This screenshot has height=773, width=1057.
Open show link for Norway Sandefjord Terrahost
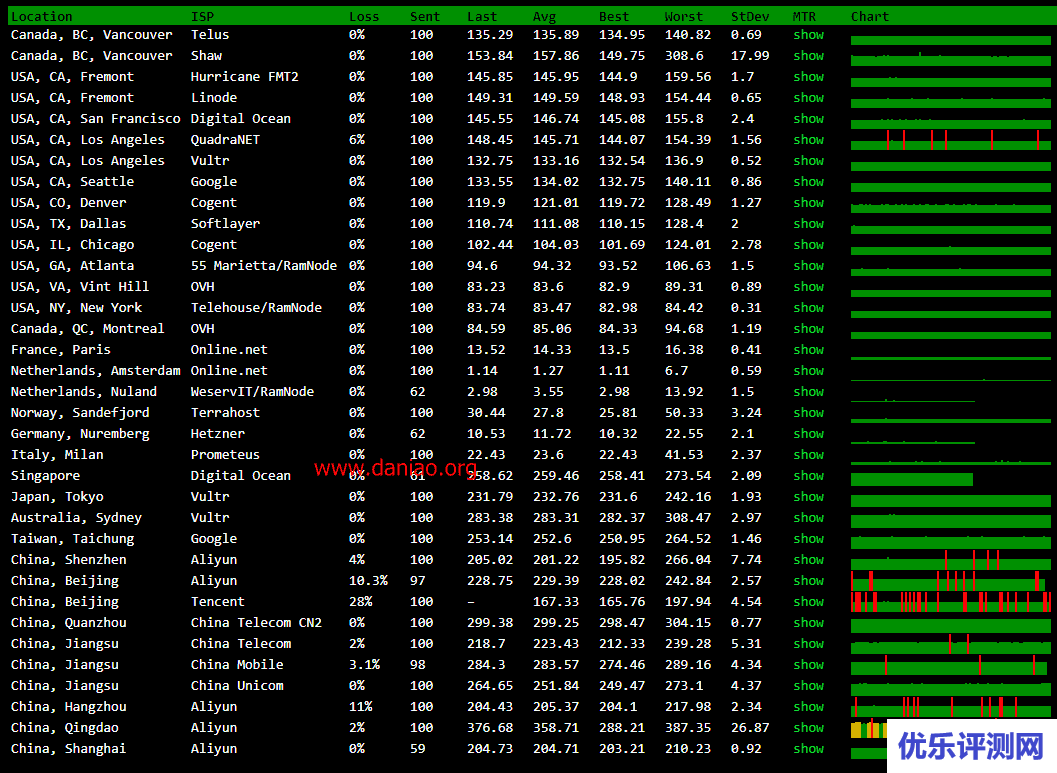(808, 412)
